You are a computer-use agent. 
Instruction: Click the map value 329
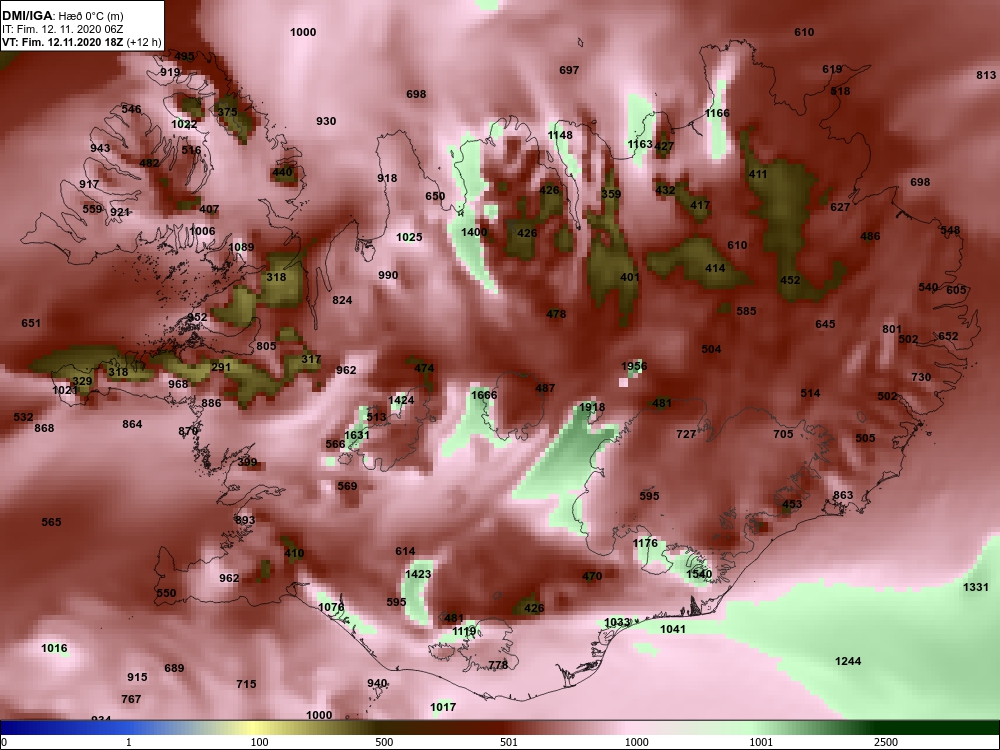click(82, 381)
